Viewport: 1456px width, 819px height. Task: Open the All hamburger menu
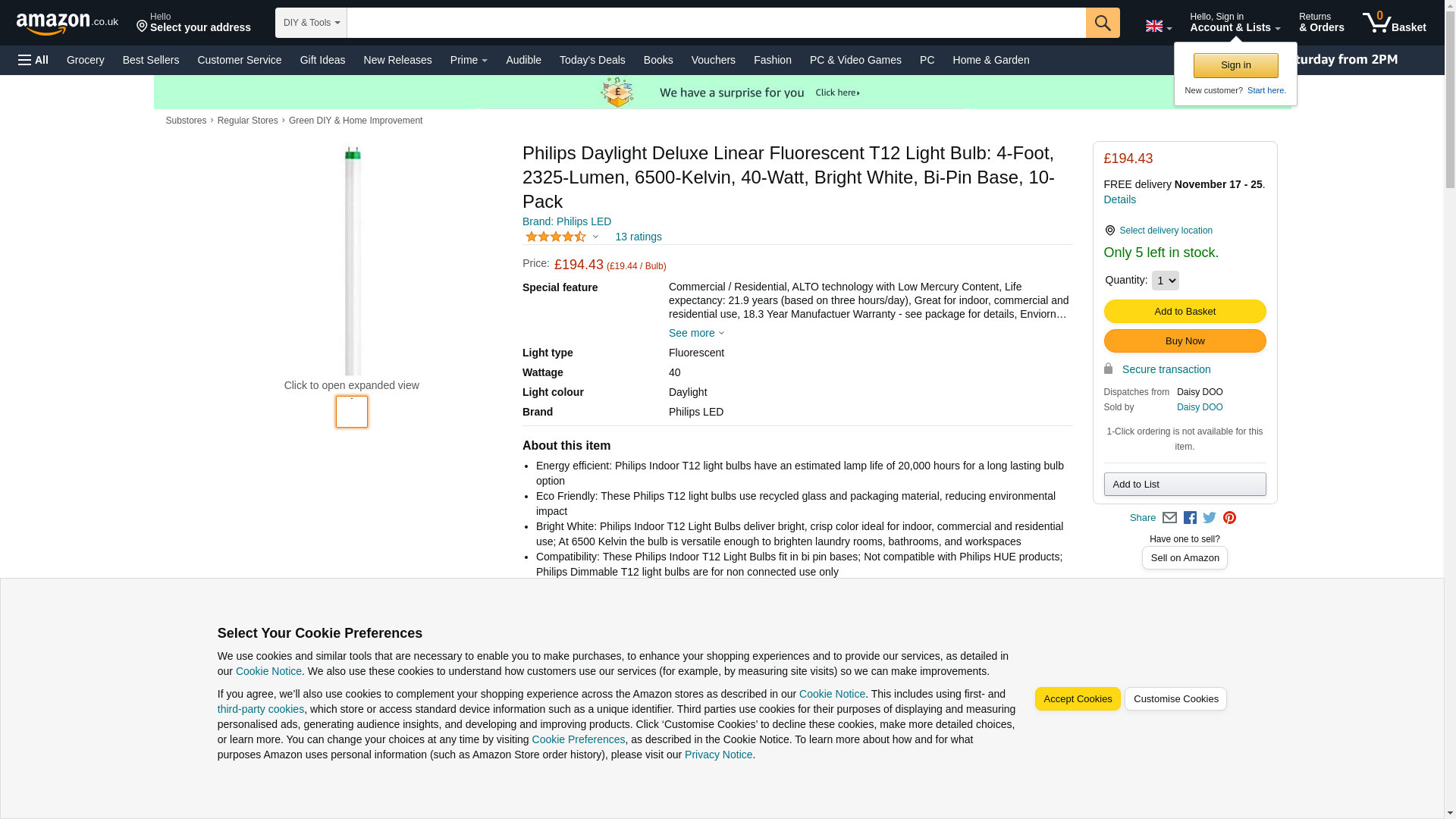click(33, 60)
